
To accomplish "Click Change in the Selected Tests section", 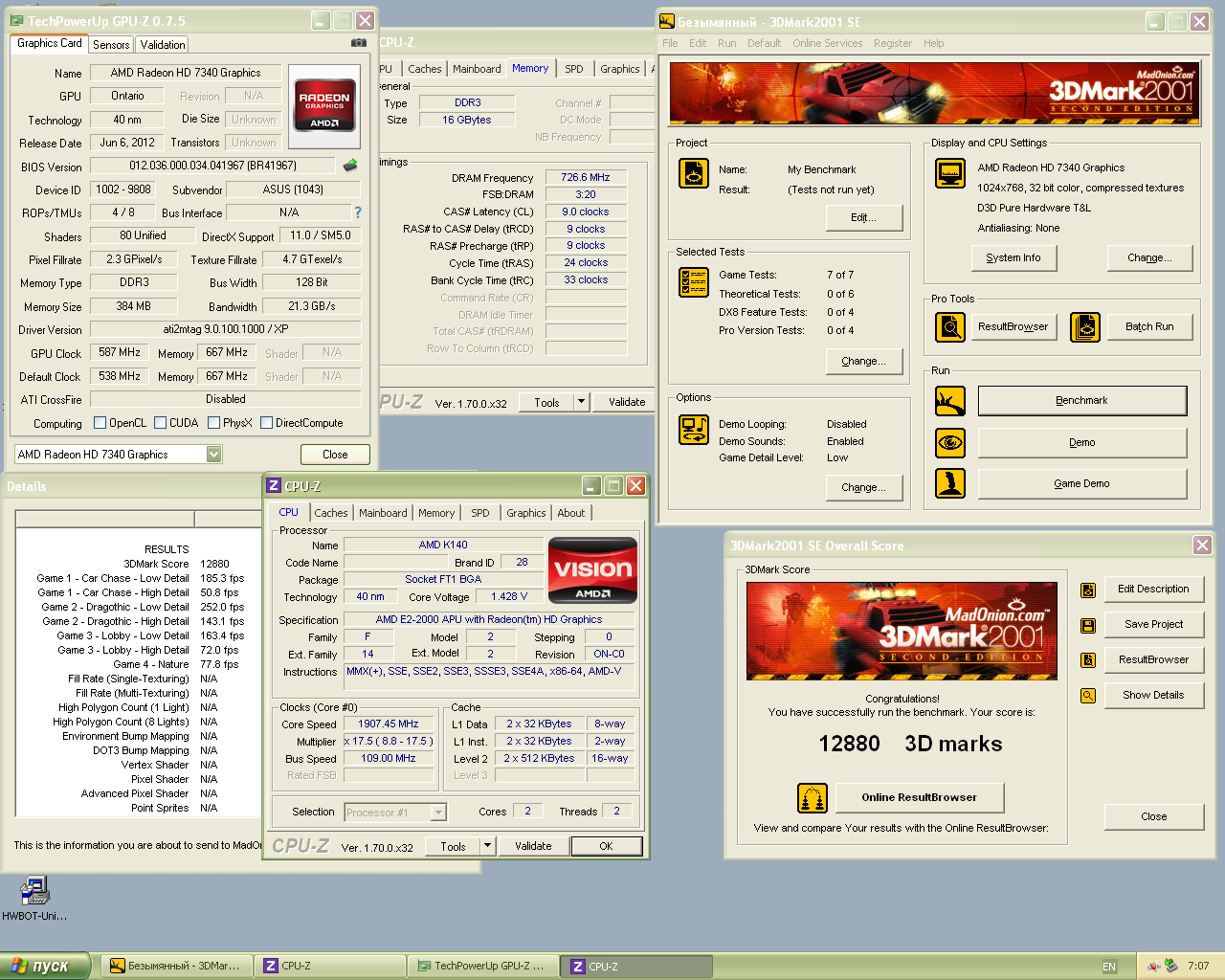I will pyautogui.click(x=864, y=362).
